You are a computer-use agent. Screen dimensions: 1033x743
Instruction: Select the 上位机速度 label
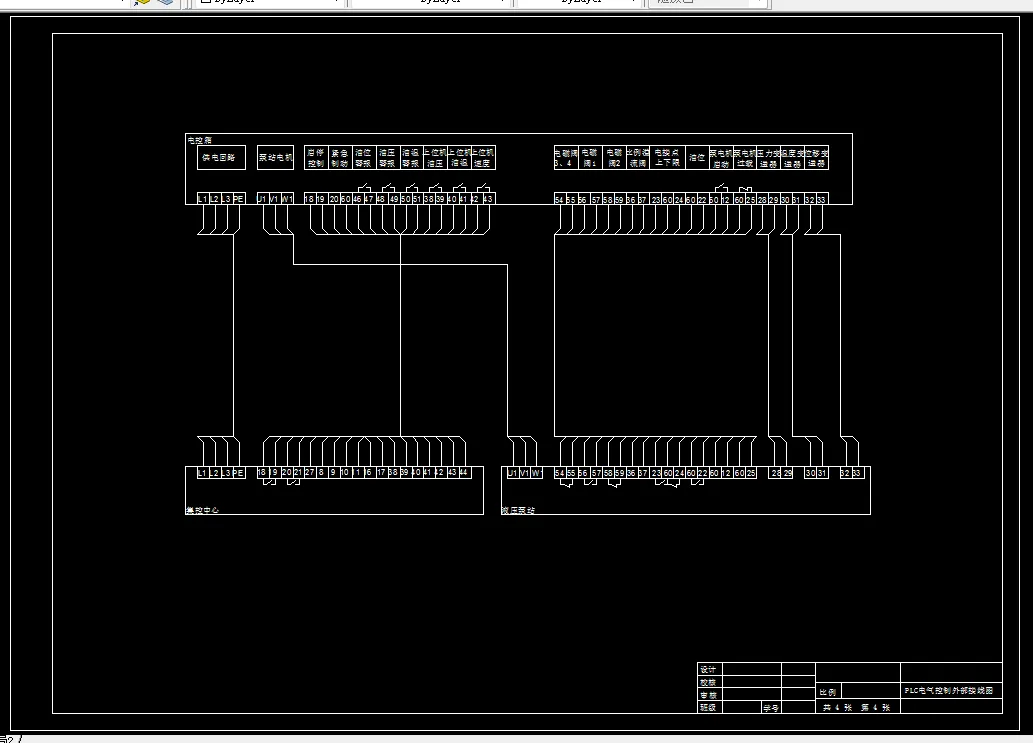coord(483,157)
